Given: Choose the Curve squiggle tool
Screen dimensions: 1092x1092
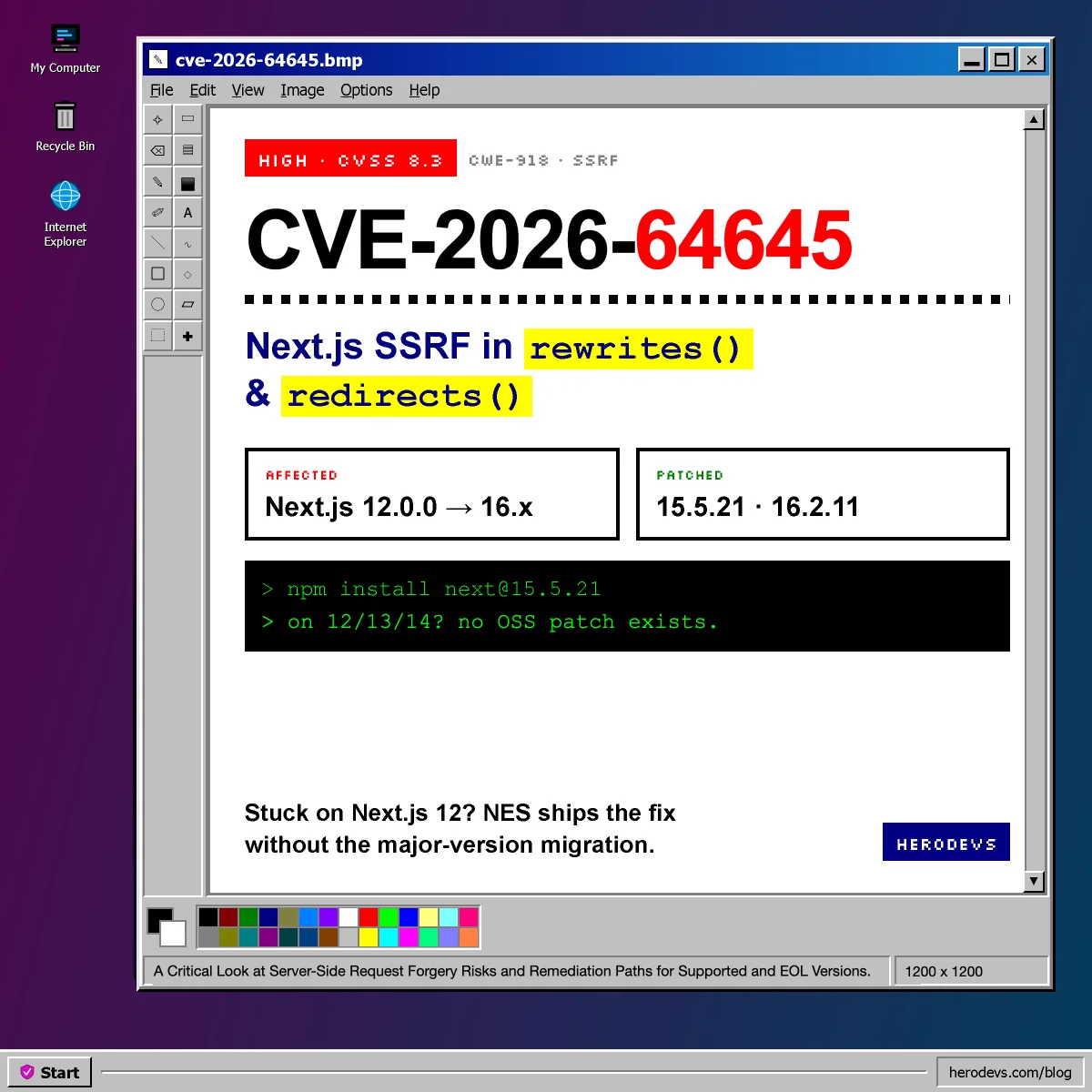Looking at the screenshot, I should click(187, 243).
